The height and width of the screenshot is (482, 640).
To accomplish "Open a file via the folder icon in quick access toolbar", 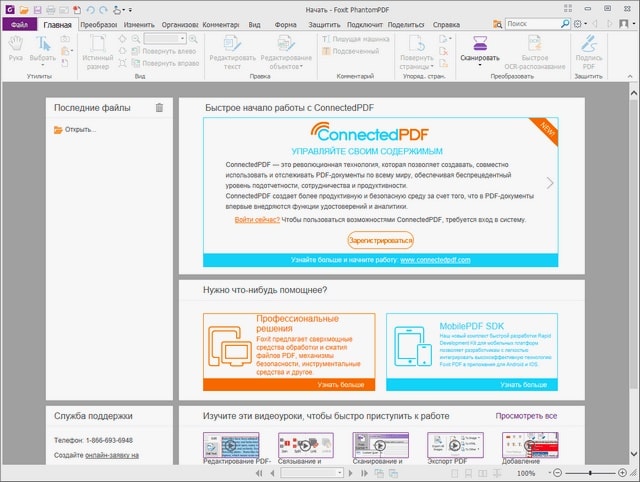I will tap(24, 9).
